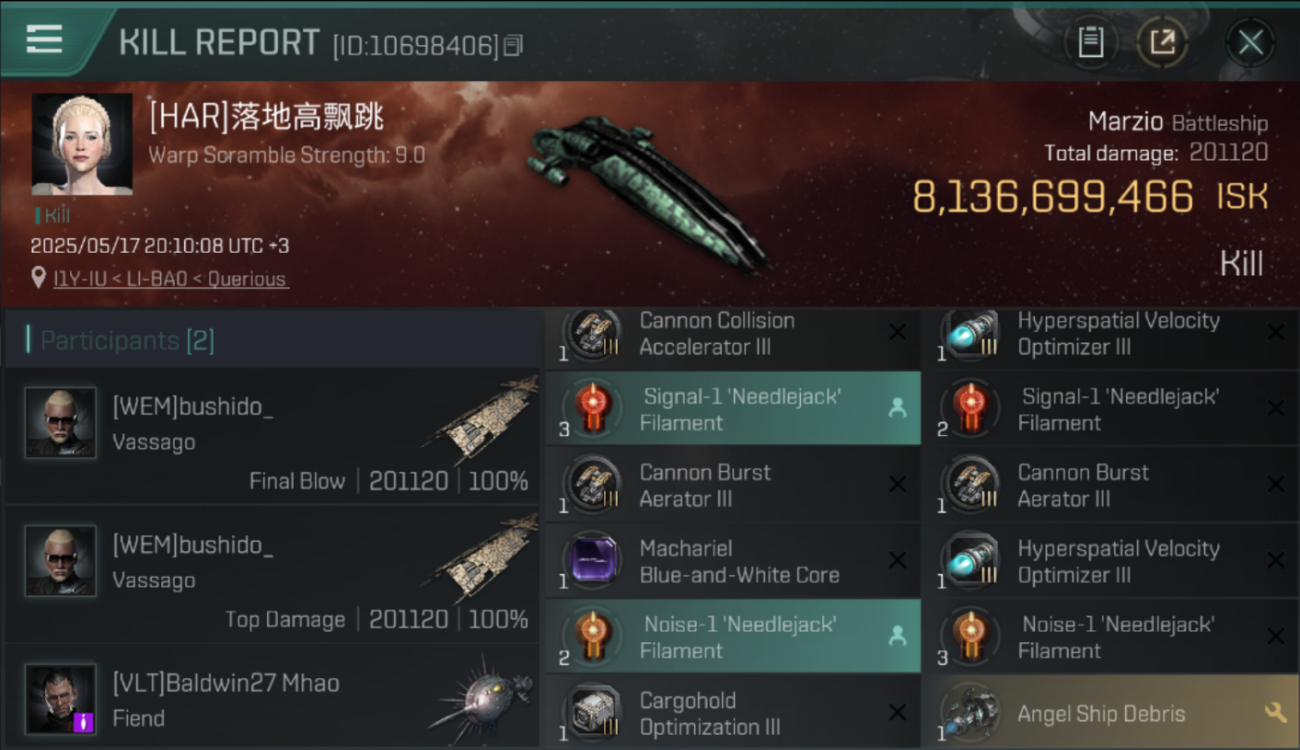Share the kill report externally
The height and width of the screenshot is (750, 1300).
1162,42
